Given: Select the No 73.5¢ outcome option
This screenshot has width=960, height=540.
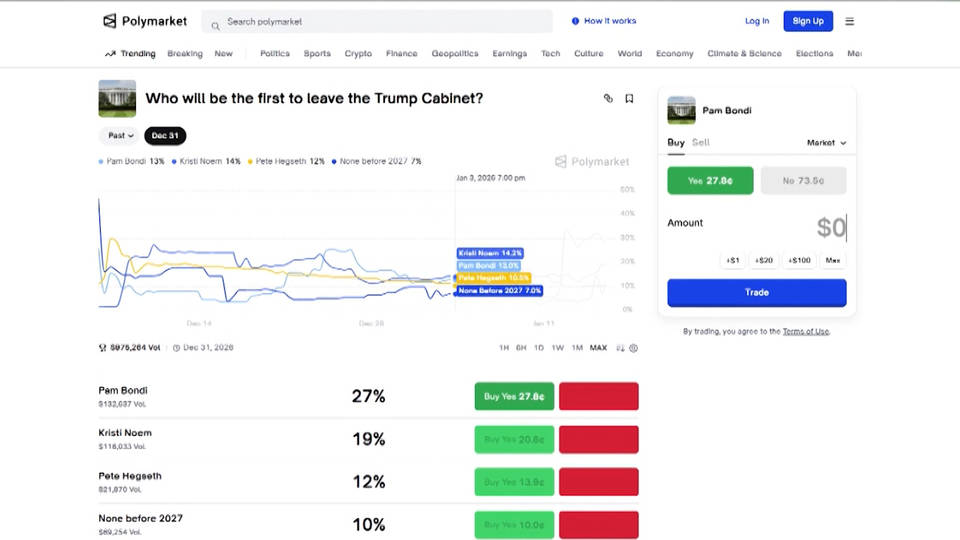Looking at the screenshot, I should (x=803, y=180).
